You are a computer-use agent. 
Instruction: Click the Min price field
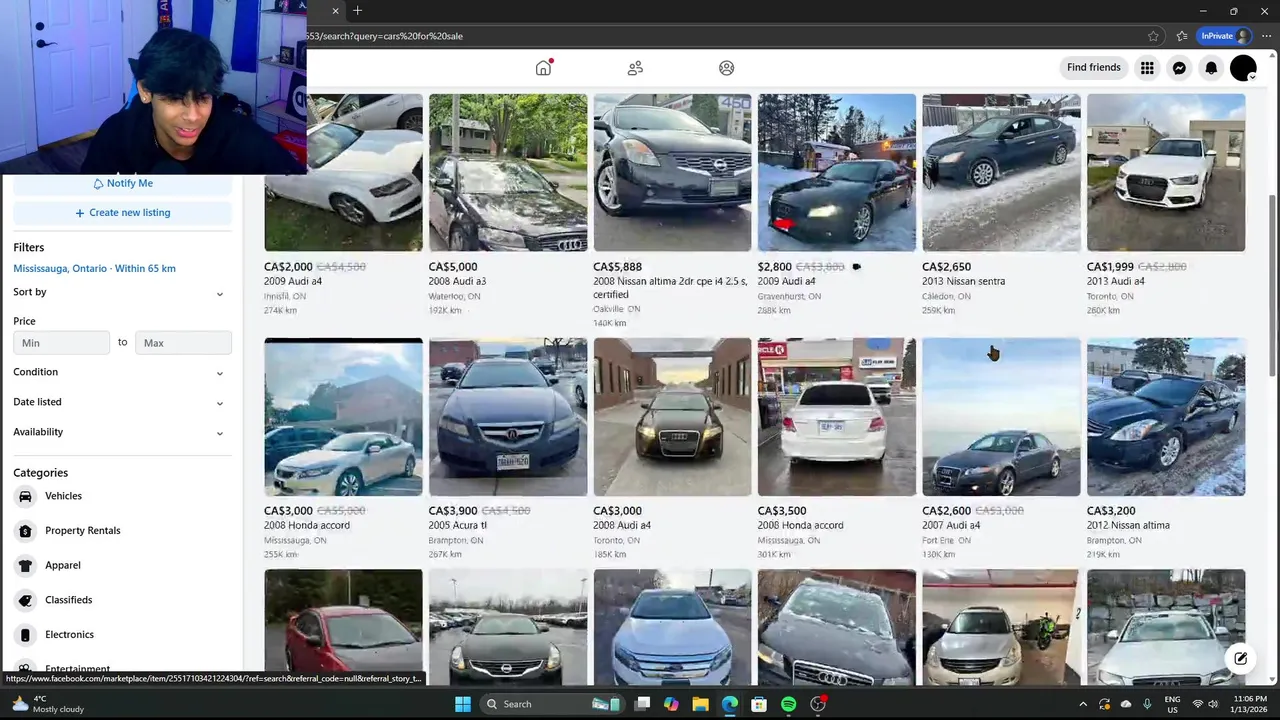[x=61, y=343]
